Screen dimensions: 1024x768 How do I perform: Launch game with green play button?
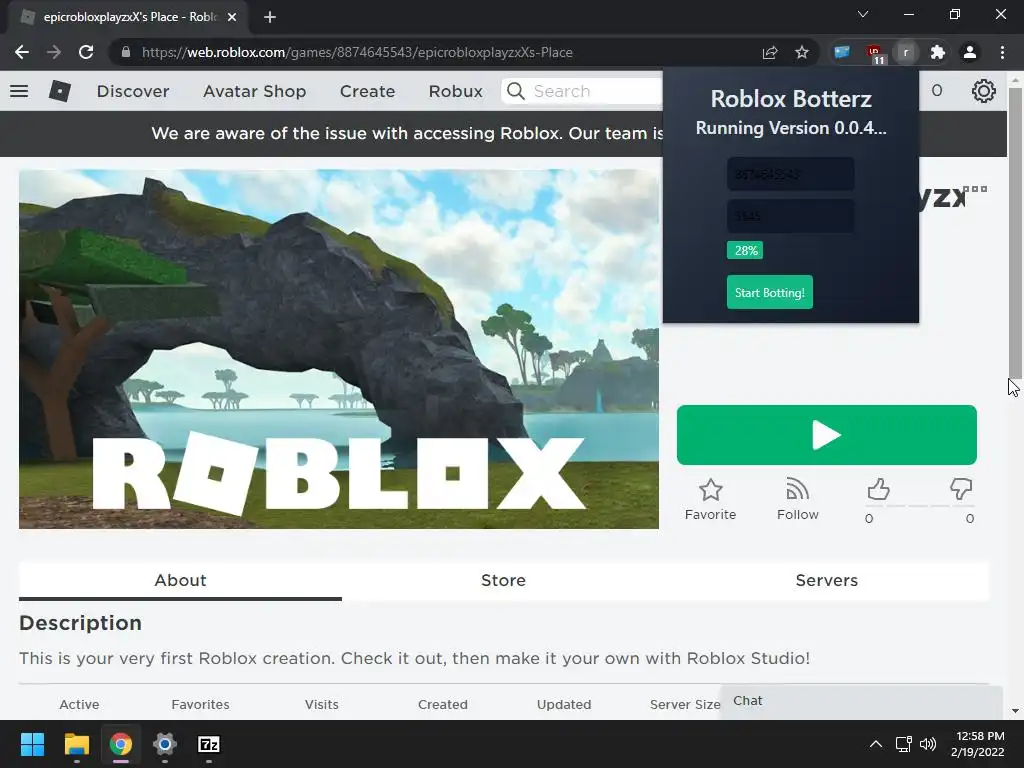coord(827,435)
